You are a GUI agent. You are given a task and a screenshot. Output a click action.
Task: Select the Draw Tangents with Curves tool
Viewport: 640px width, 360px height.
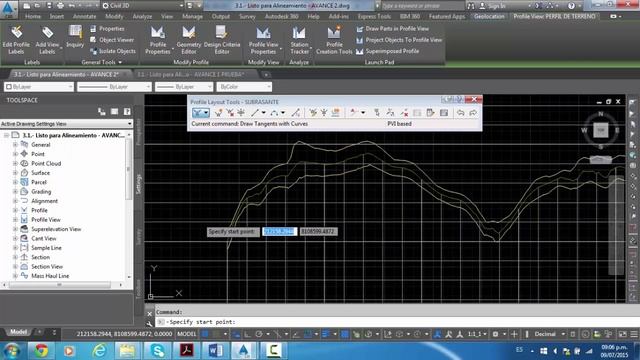click(x=197, y=113)
